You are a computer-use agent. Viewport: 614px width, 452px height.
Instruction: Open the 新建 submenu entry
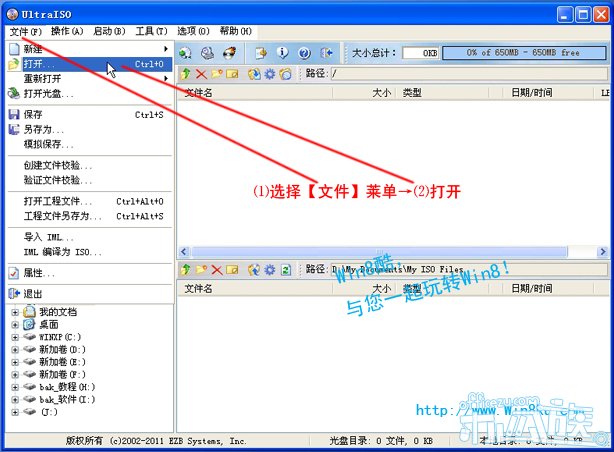pos(90,49)
